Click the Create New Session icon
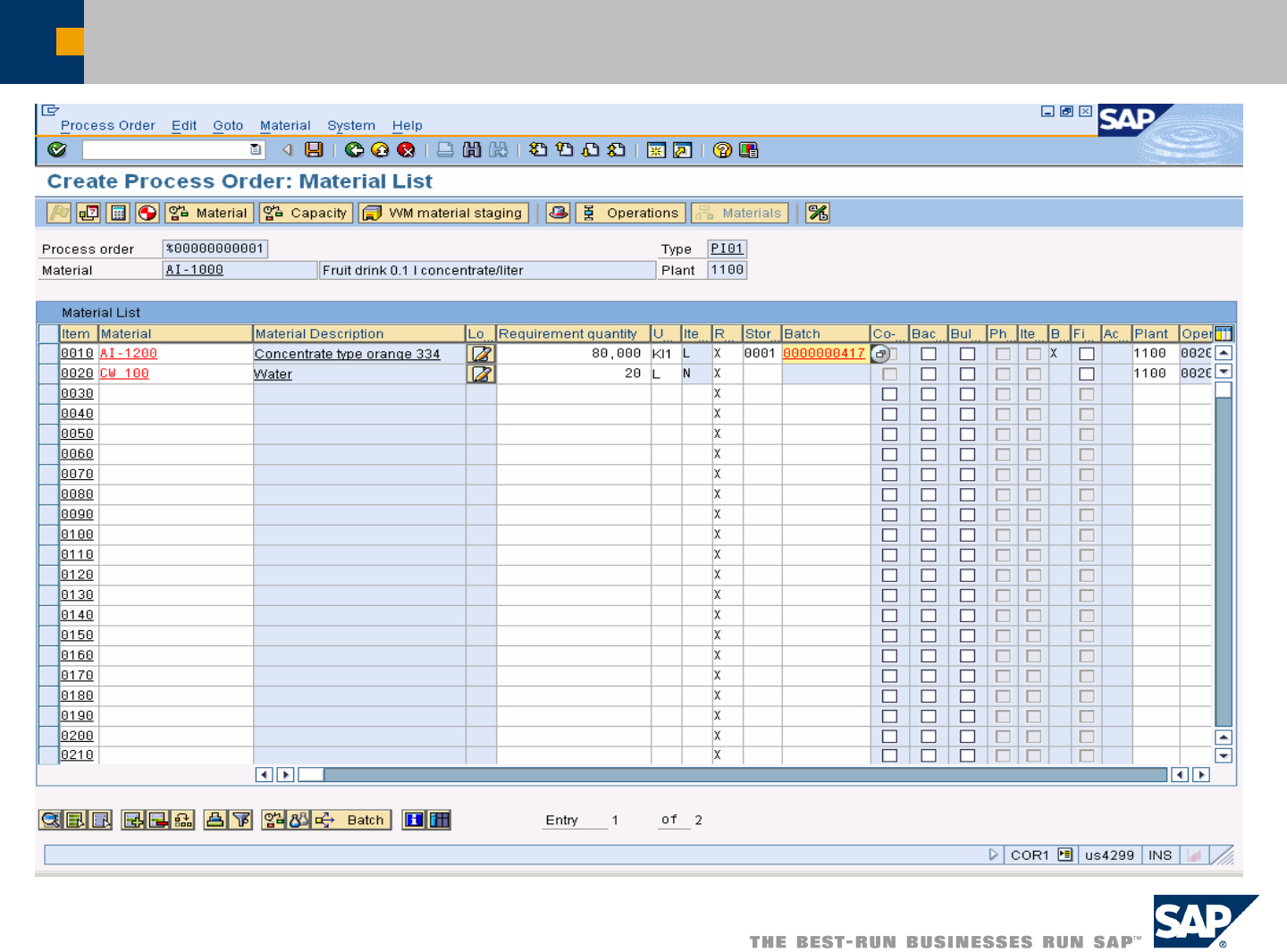This screenshot has height=952, width=1287. pyautogui.click(x=656, y=150)
